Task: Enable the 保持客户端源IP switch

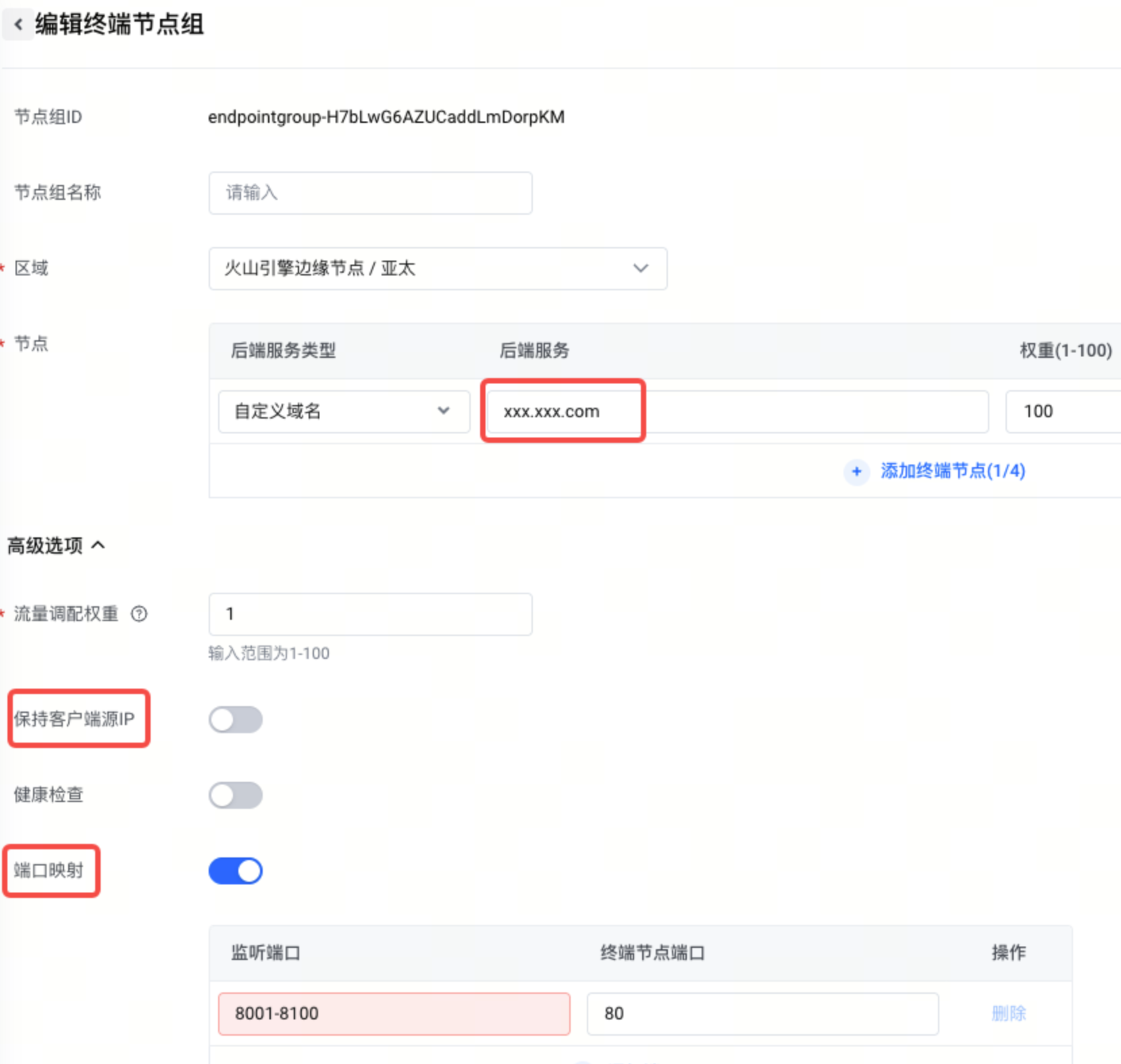Action: coord(235,720)
